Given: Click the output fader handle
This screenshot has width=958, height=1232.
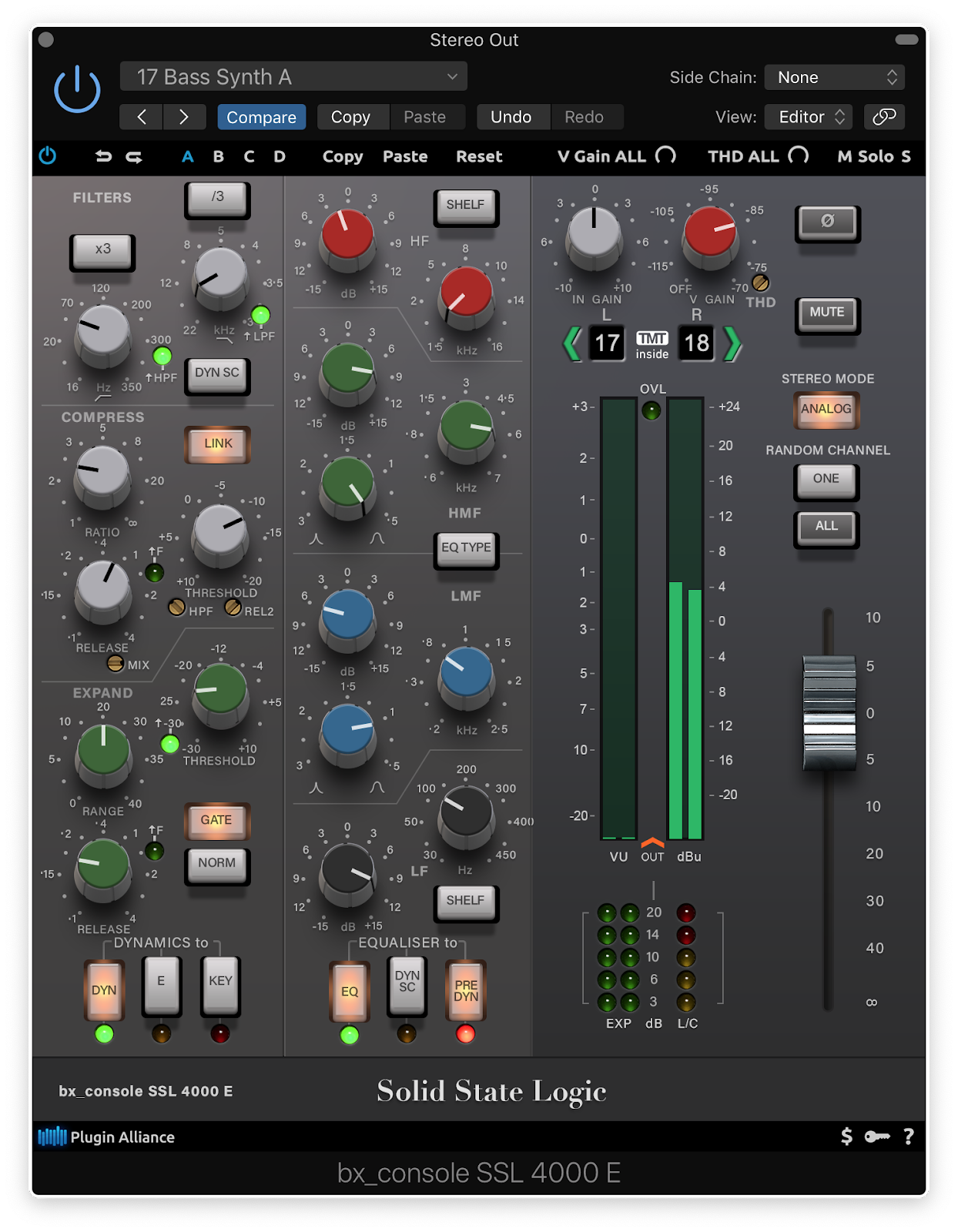Looking at the screenshot, I should [x=829, y=712].
